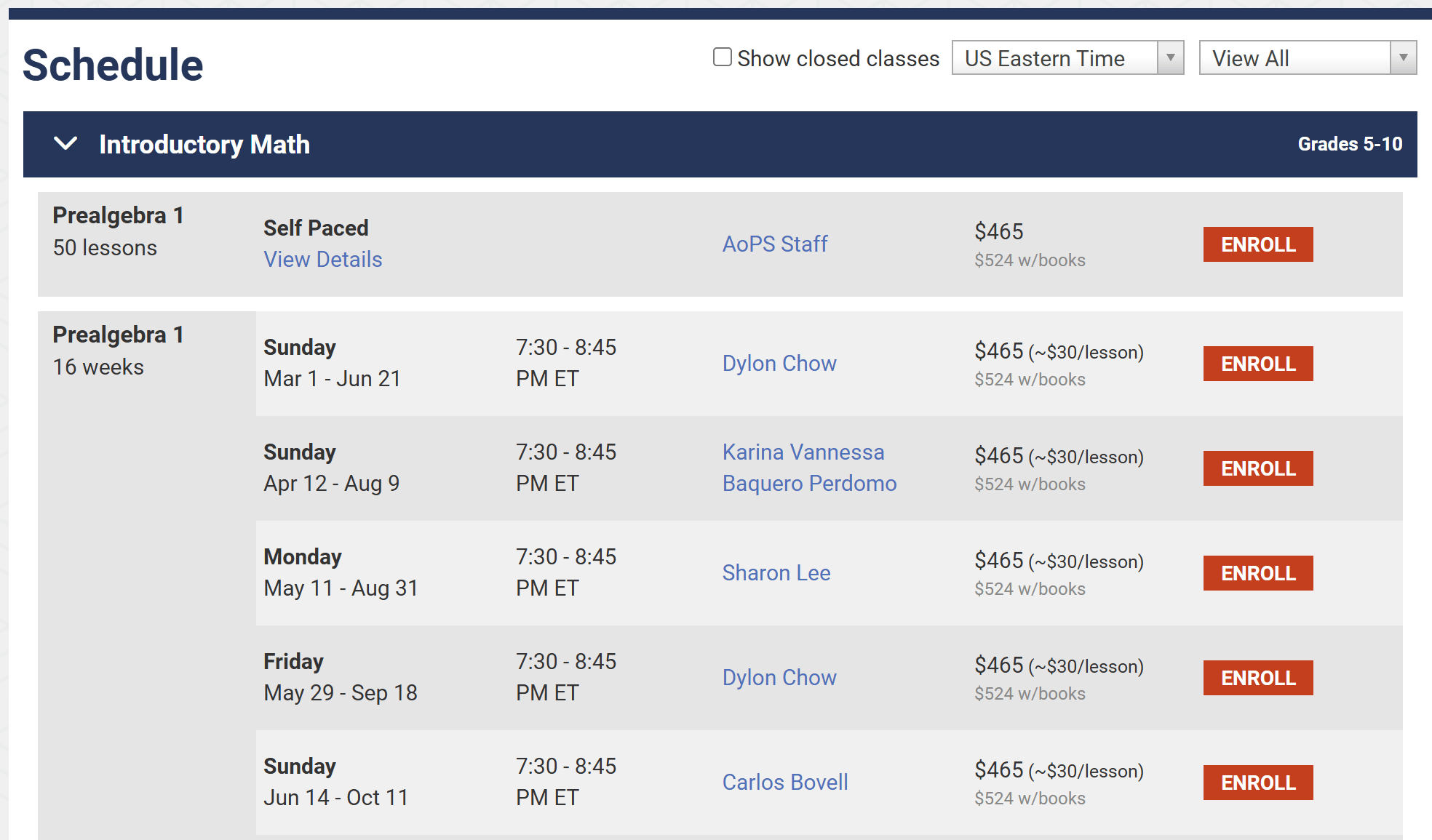This screenshot has height=840, width=1432.
Task: Enroll in the Jun 14 - Oct 11 class
Action: 1257,783
